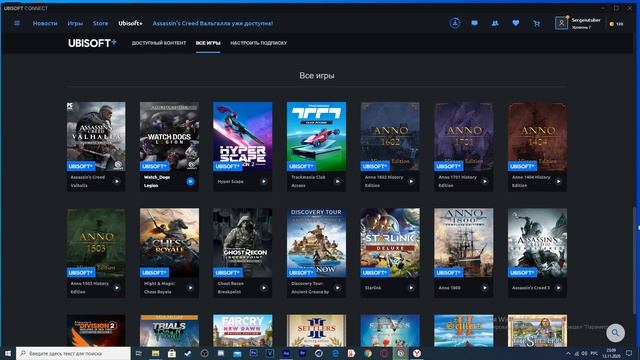Click the Windows Start button
Image resolution: width=640 pixels, height=360 pixels.
pos(8,353)
